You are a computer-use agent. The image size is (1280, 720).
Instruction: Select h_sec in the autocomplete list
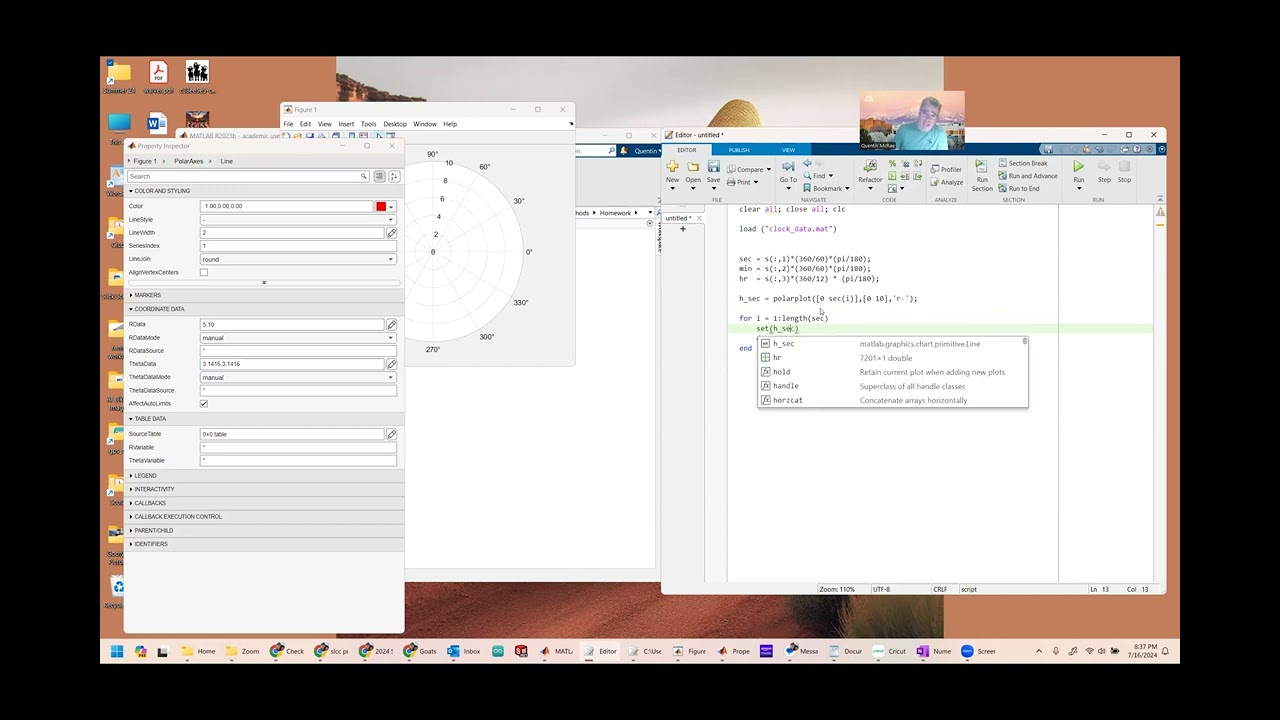(x=892, y=344)
